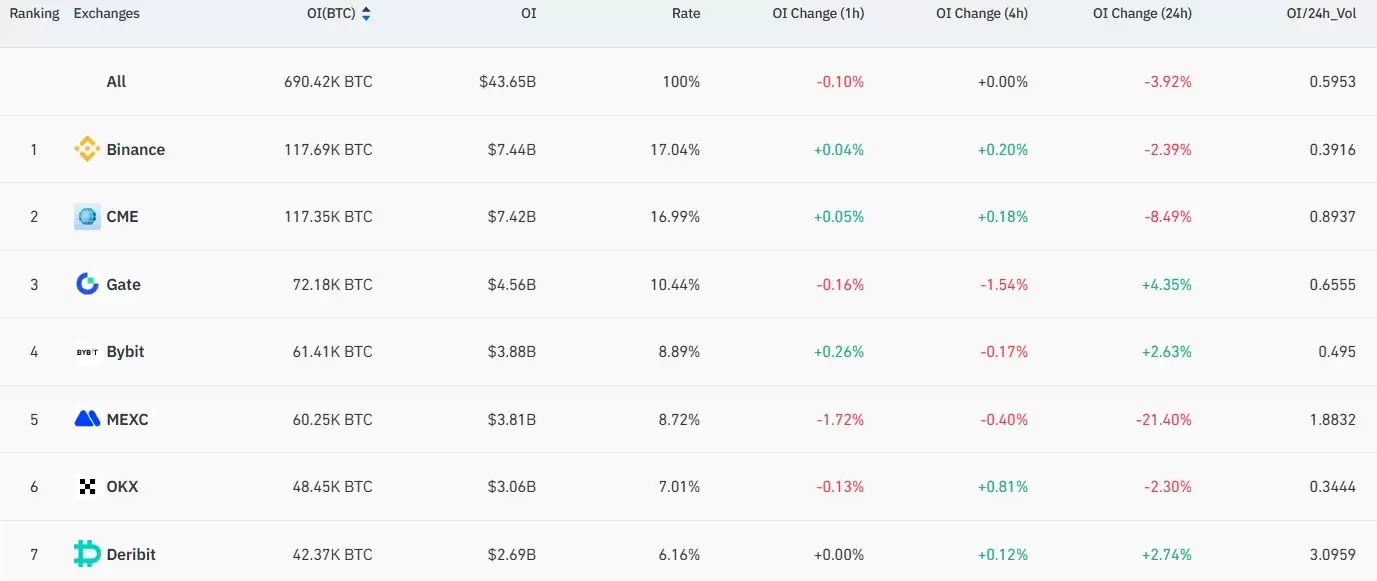Click the Ranking column header

34,14
